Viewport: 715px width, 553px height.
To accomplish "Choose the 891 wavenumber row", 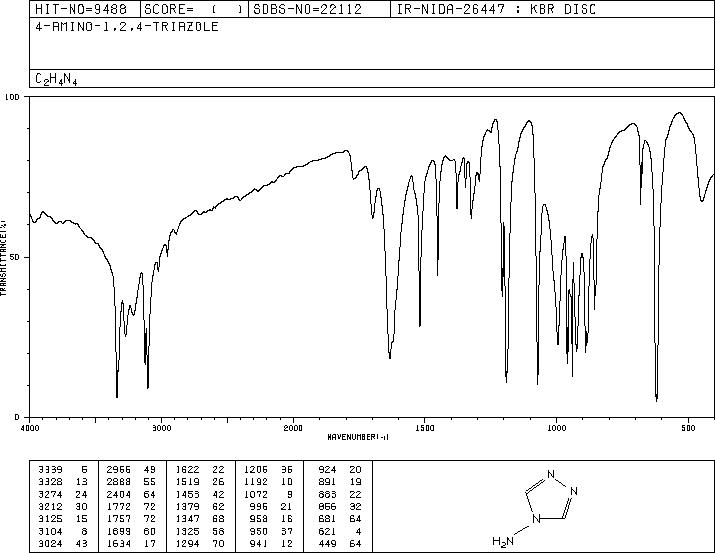I will click(x=340, y=482).
